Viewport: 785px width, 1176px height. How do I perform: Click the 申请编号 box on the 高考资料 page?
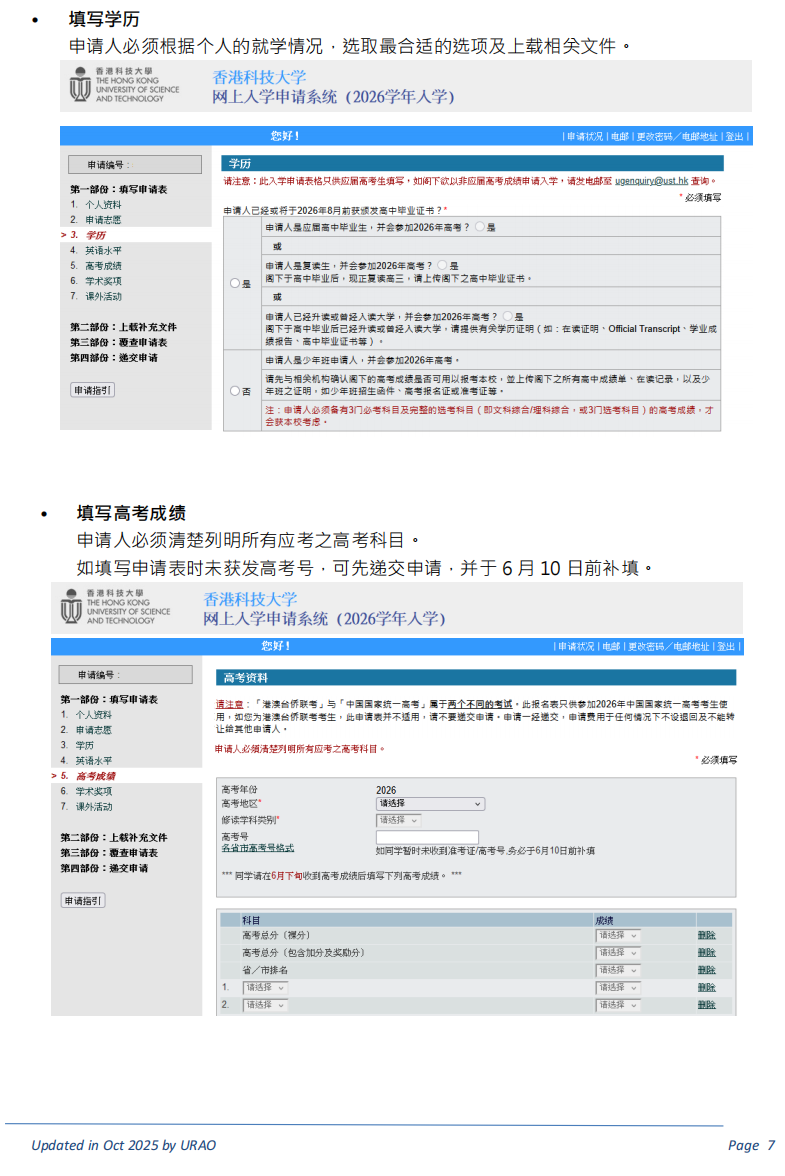126,675
